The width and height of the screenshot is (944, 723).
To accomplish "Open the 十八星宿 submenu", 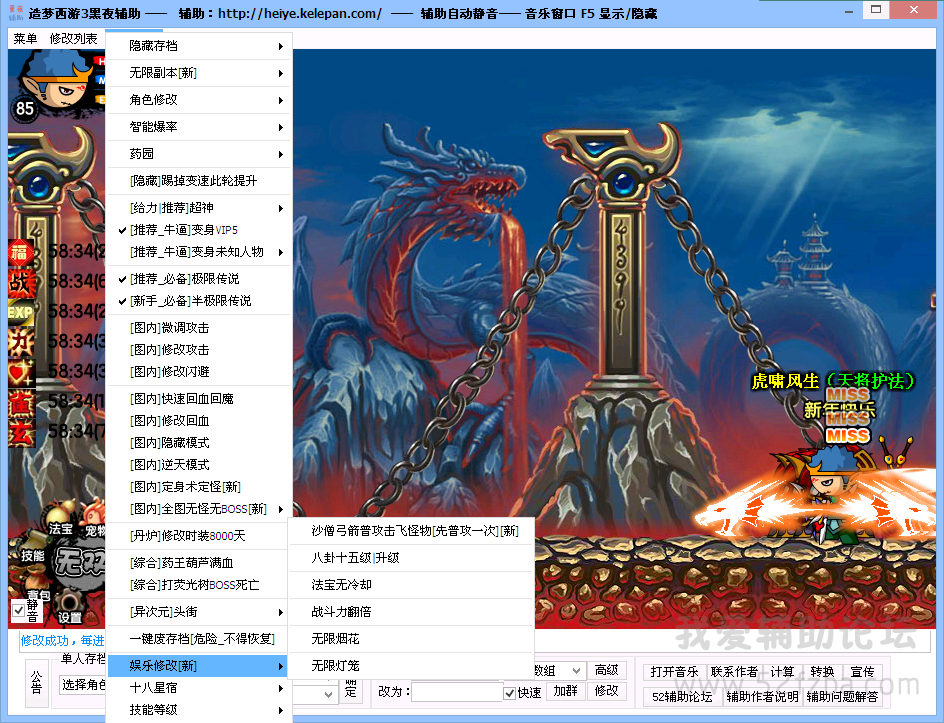I will (199, 687).
